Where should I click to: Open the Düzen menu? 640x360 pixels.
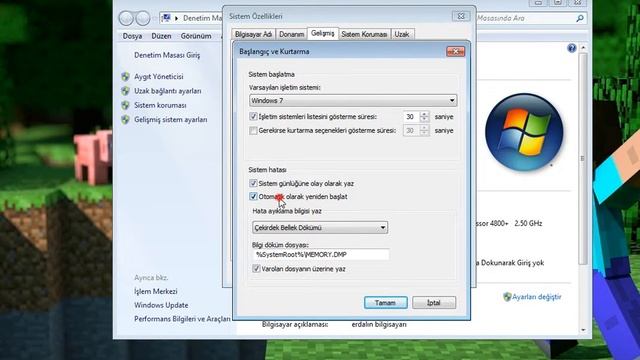pyautogui.click(x=161, y=36)
